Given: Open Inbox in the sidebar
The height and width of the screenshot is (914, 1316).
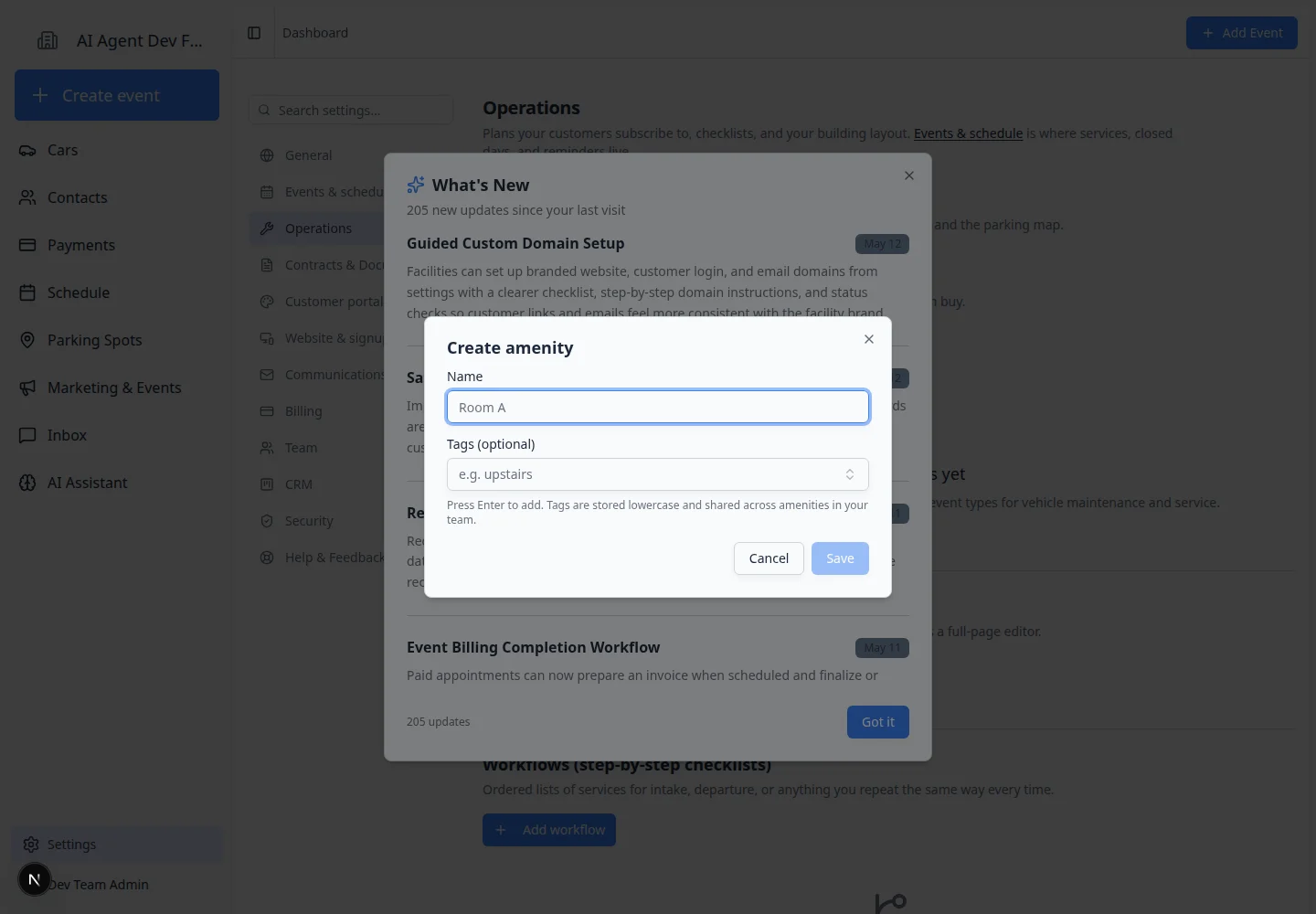Looking at the screenshot, I should 117,435.
